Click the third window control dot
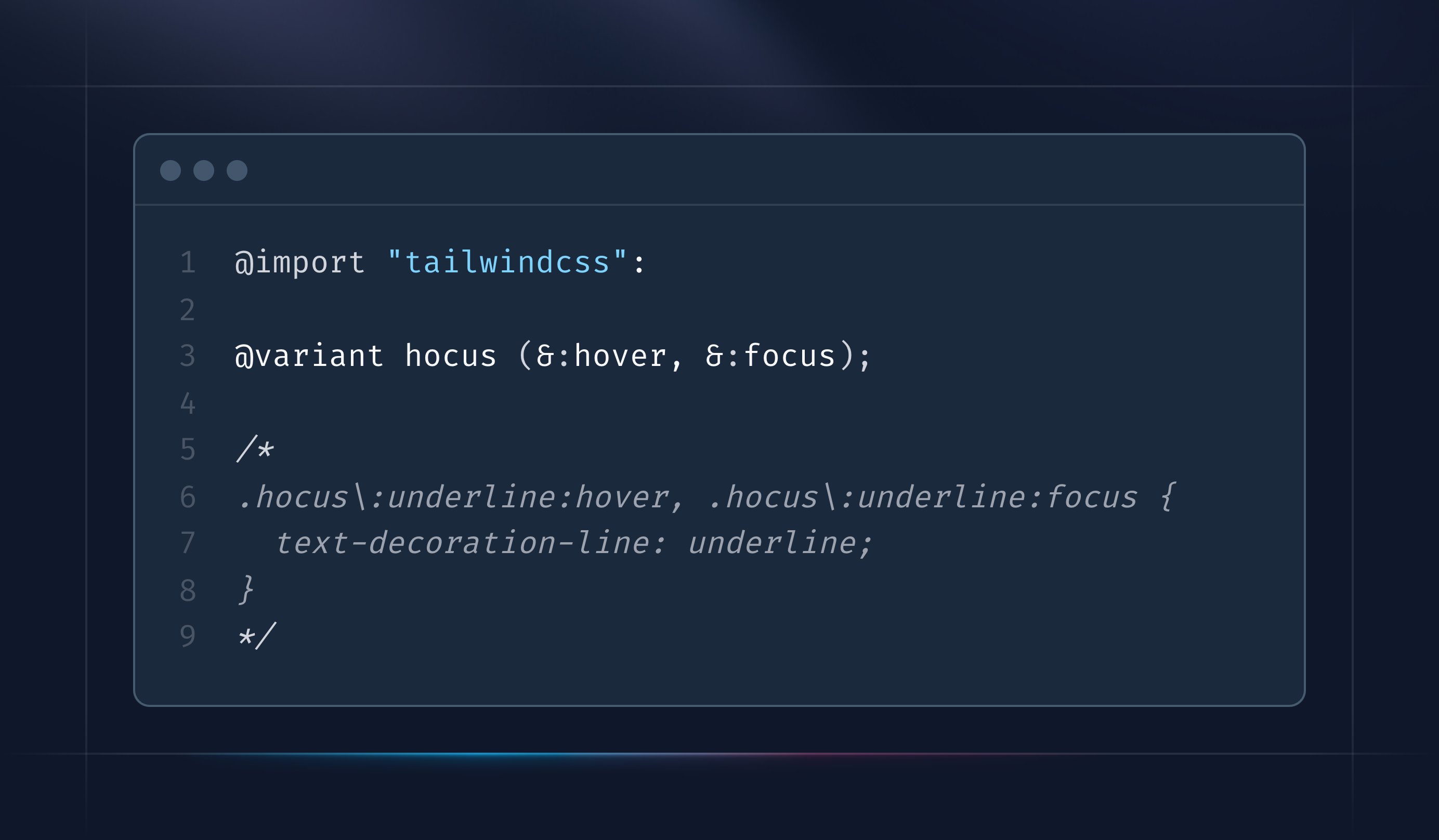 coord(237,170)
